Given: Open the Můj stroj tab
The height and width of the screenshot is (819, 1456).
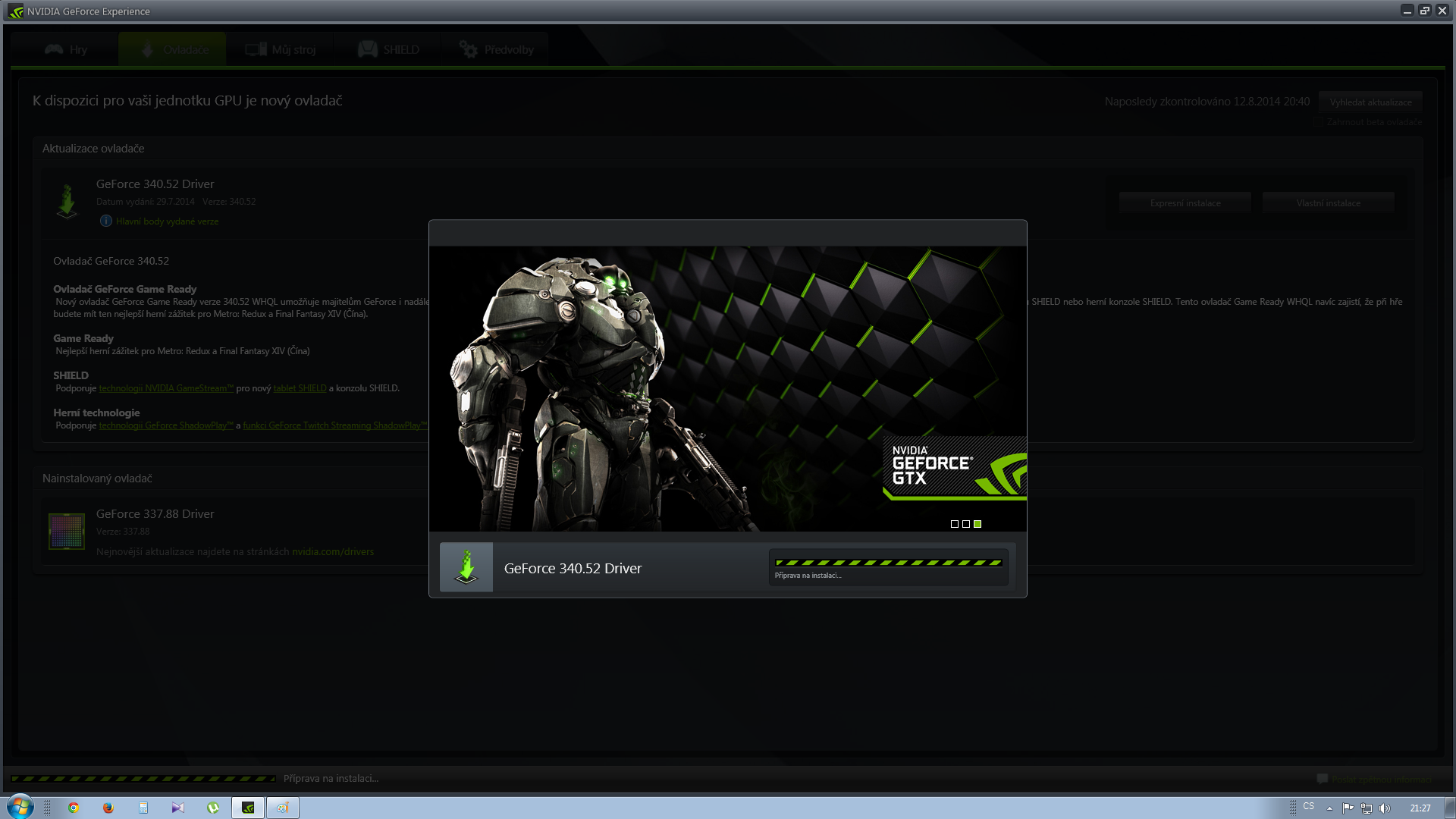Looking at the screenshot, I should click(x=280, y=49).
